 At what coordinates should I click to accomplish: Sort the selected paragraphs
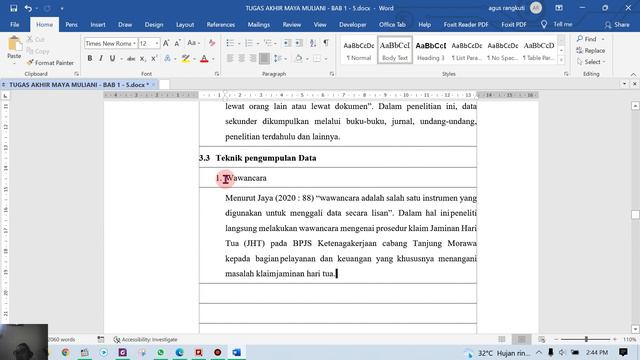(x=313, y=43)
